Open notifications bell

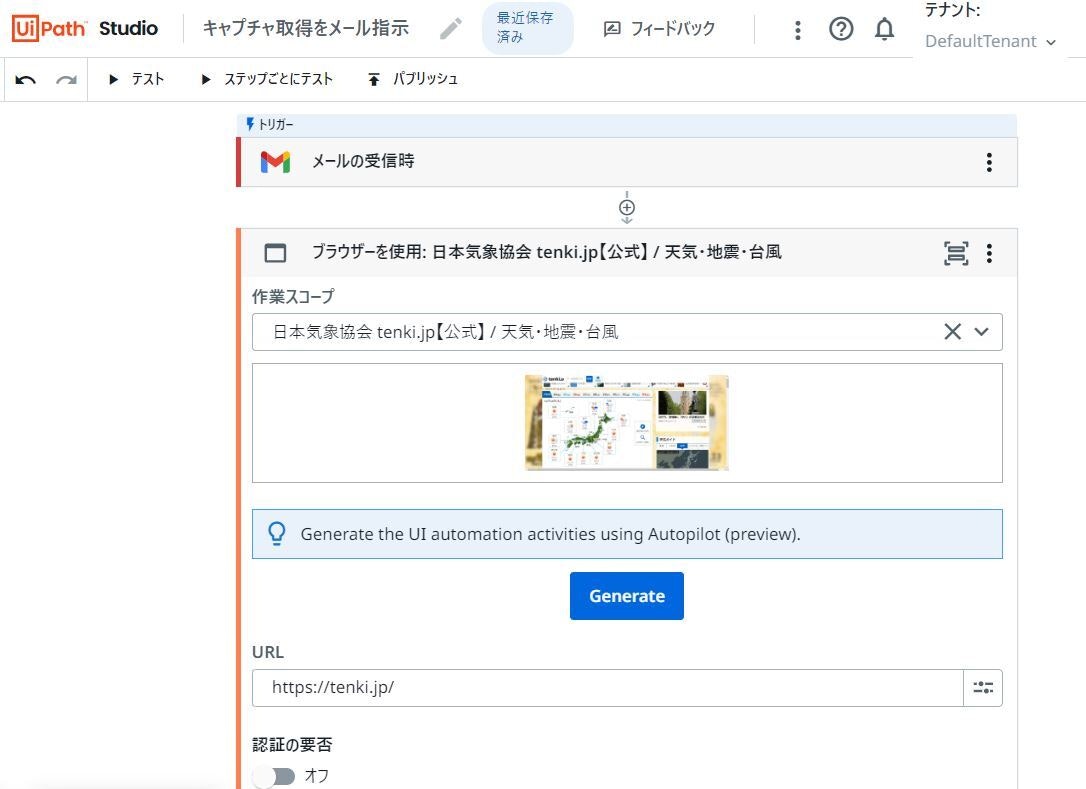(x=884, y=29)
